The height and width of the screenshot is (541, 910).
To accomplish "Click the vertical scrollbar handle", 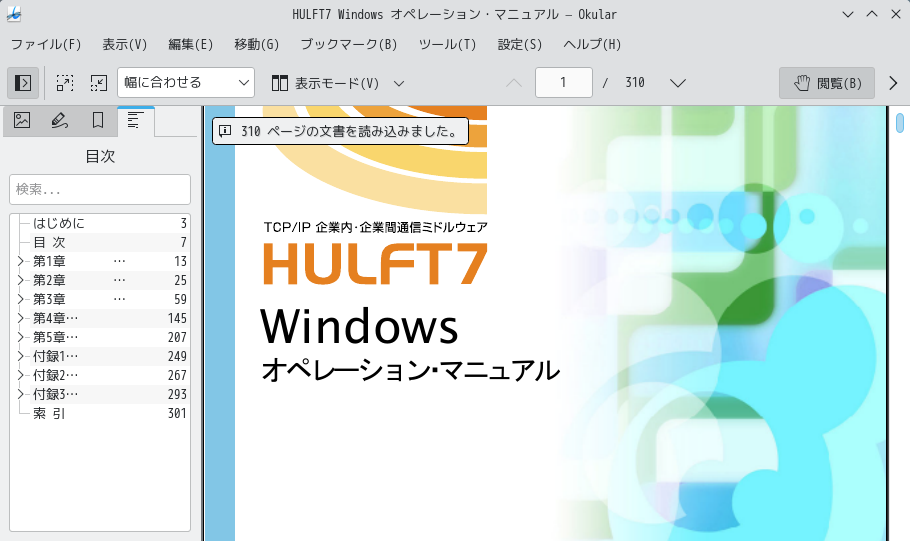I will click(900, 123).
